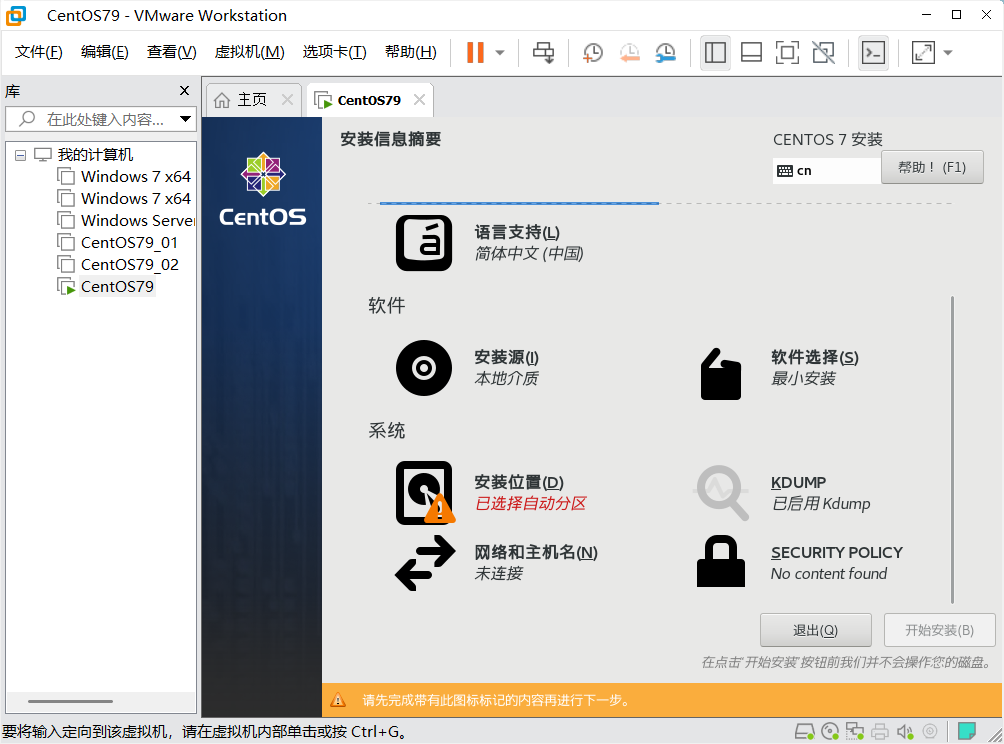Open the 选项卡(T) menu
The width and height of the screenshot is (1004, 744).
pos(334,52)
